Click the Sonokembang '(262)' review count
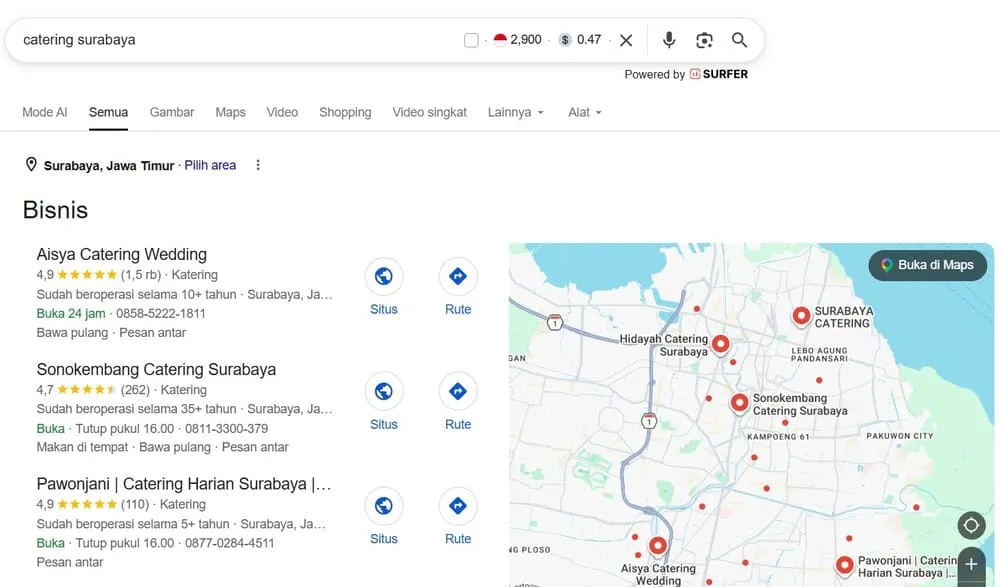Image resolution: width=1000 pixels, height=587 pixels. [135, 390]
